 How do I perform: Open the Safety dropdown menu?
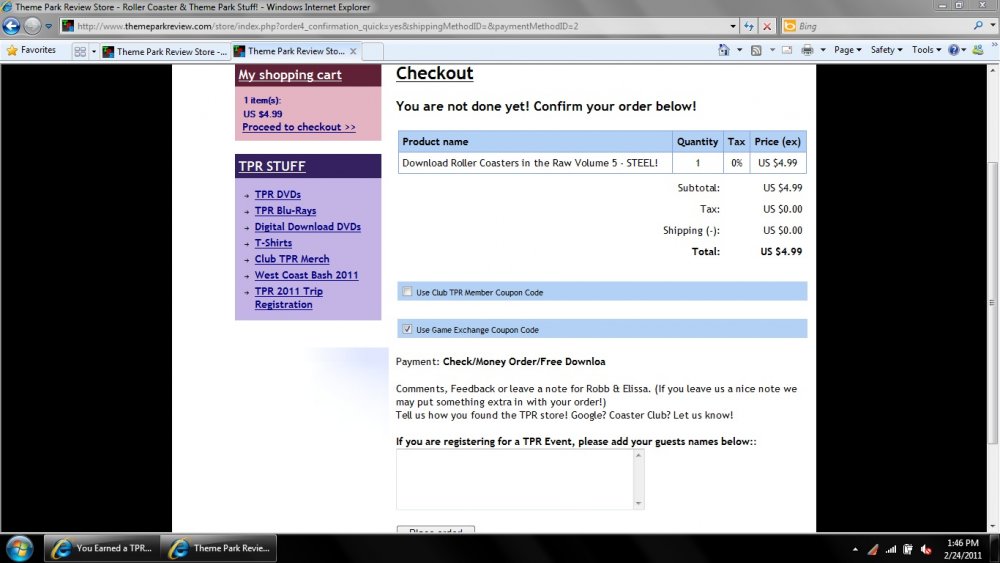click(886, 50)
